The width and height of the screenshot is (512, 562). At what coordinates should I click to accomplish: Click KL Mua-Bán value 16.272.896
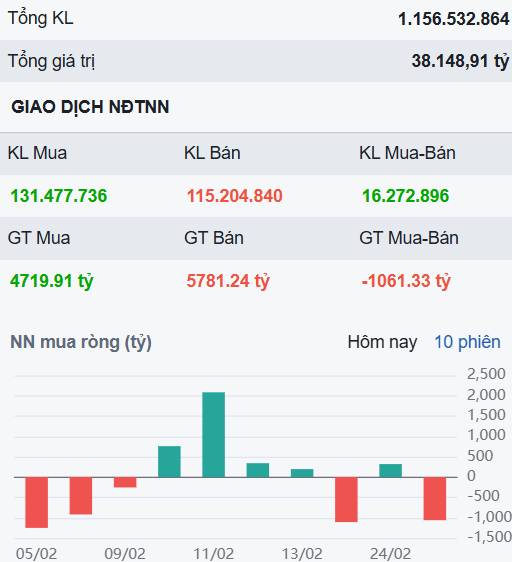click(x=406, y=196)
